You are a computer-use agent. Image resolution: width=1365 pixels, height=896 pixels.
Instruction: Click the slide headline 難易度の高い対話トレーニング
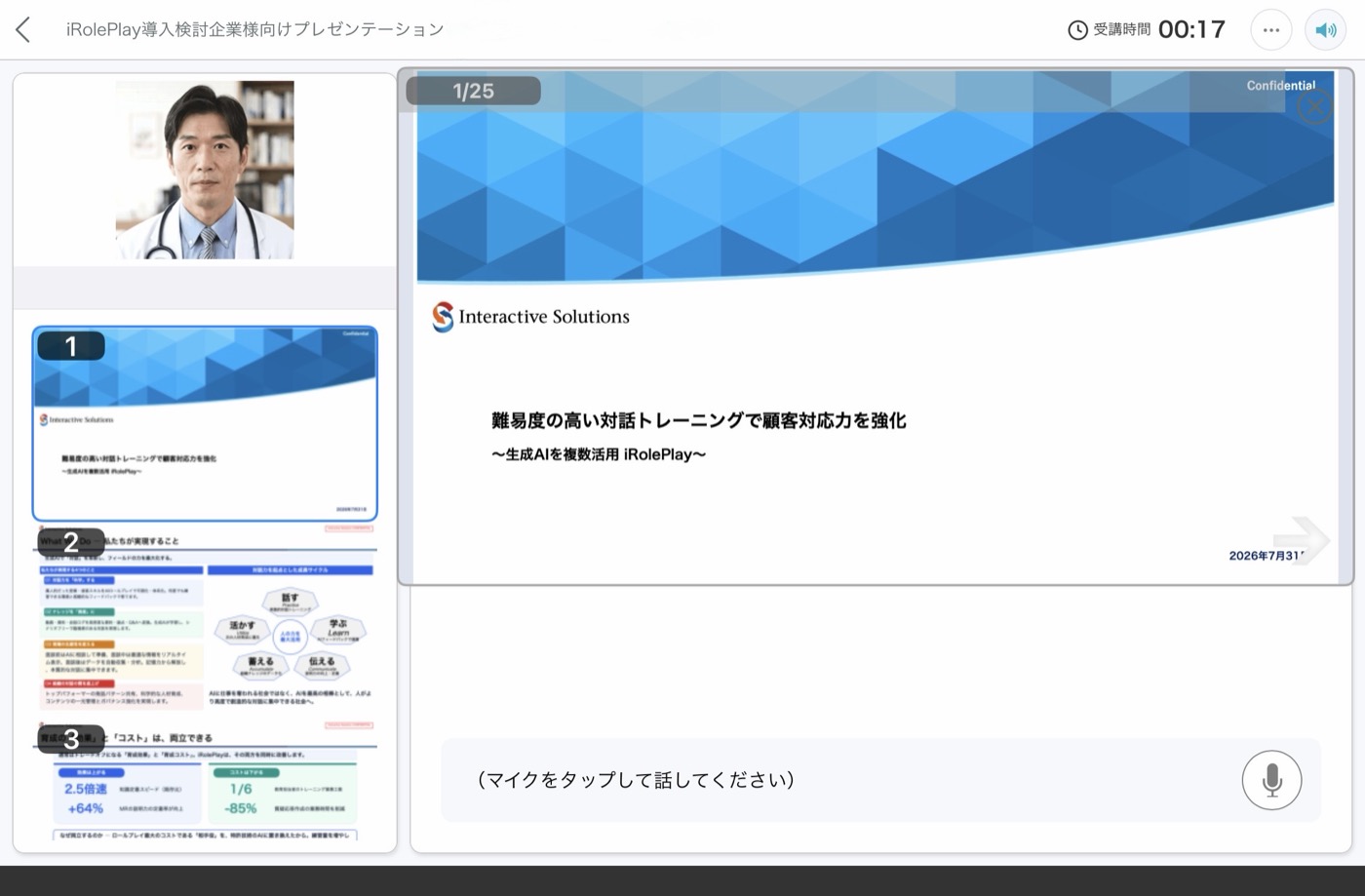coord(699,420)
